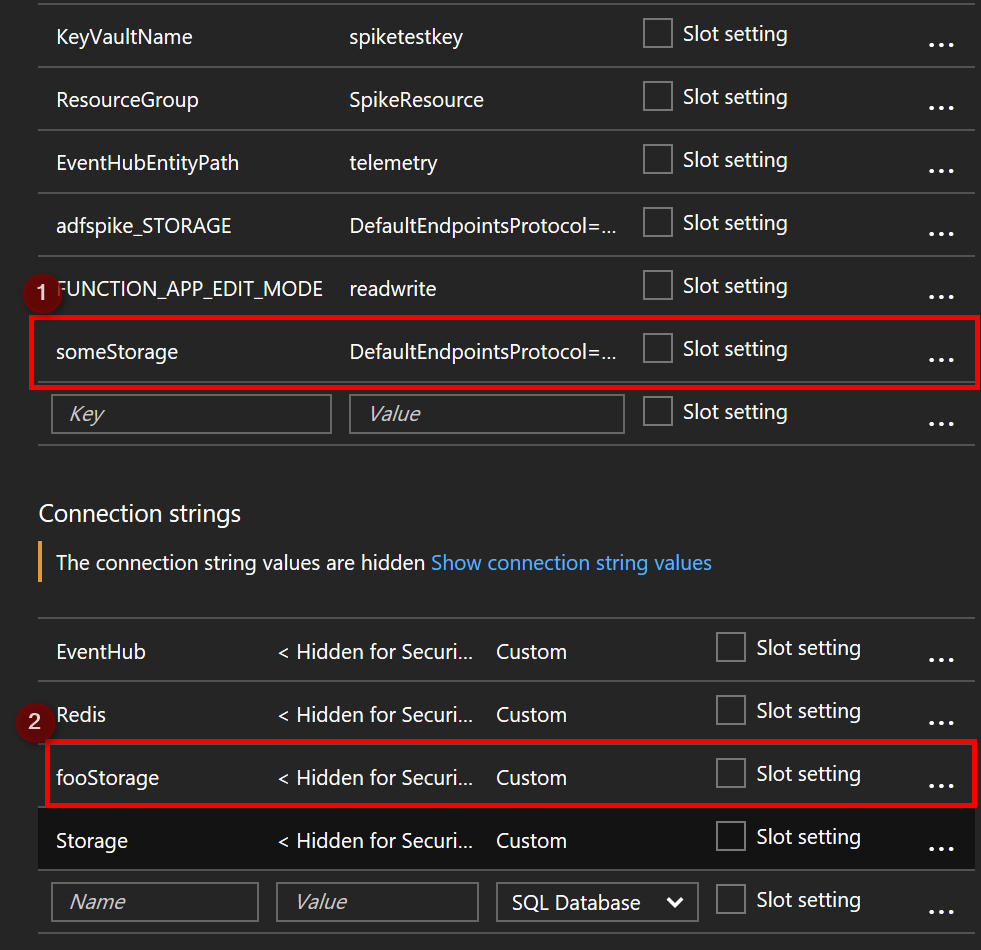Image resolution: width=981 pixels, height=950 pixels.
Task: Focus the new connection string Value field
Action: click(377, 902)
